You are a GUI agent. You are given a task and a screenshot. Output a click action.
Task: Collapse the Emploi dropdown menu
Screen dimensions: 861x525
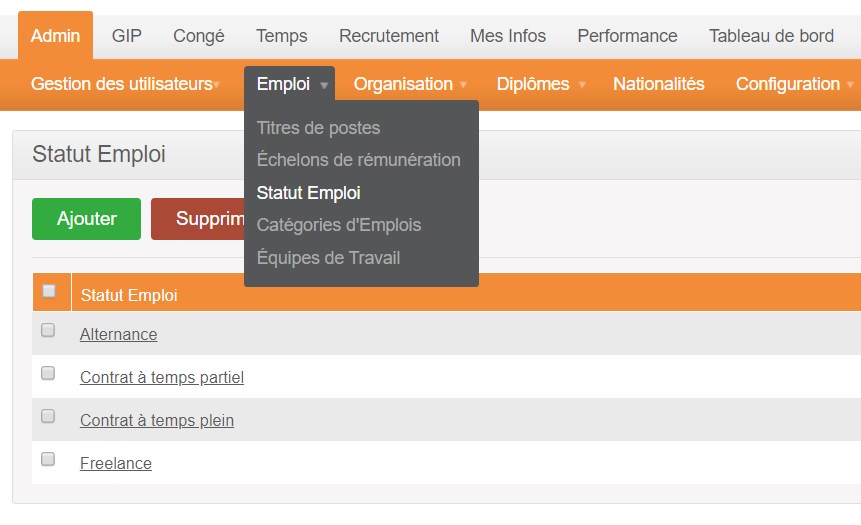click(290, 84)
